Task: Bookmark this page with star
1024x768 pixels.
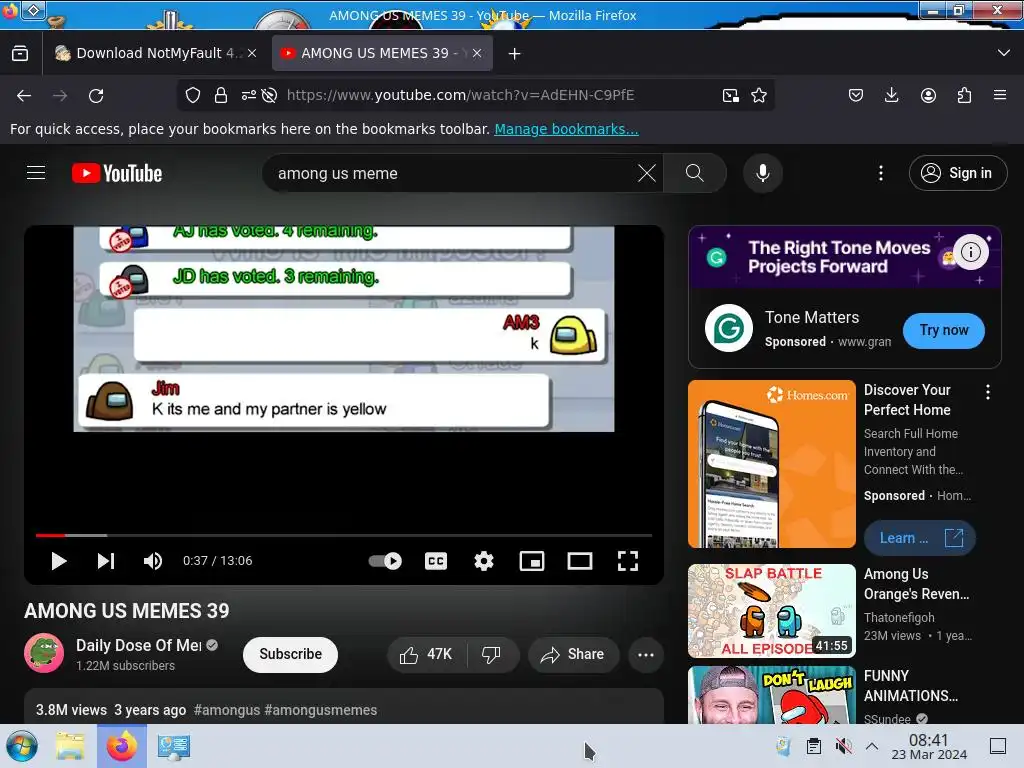Action: tap(759, 95)
